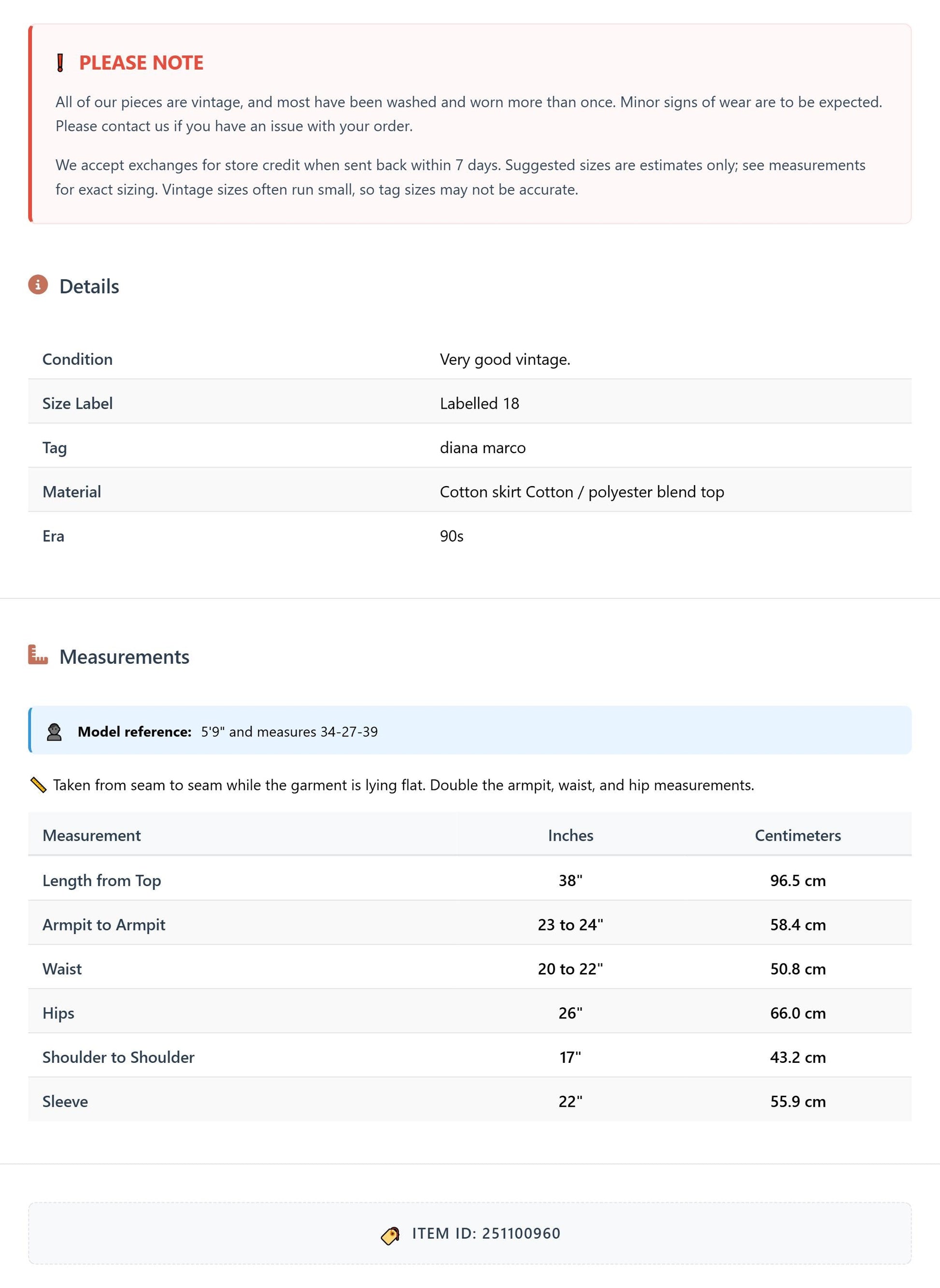940x1288 pixels.
Task: Select the Condition row in Details
Action: point(470,359)
